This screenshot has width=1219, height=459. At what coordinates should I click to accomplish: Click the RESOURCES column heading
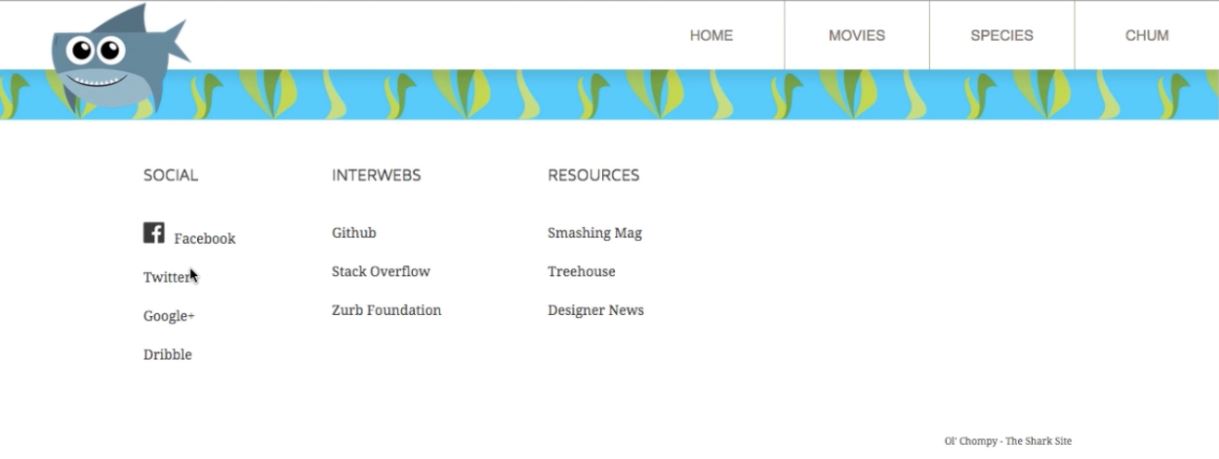593,175
